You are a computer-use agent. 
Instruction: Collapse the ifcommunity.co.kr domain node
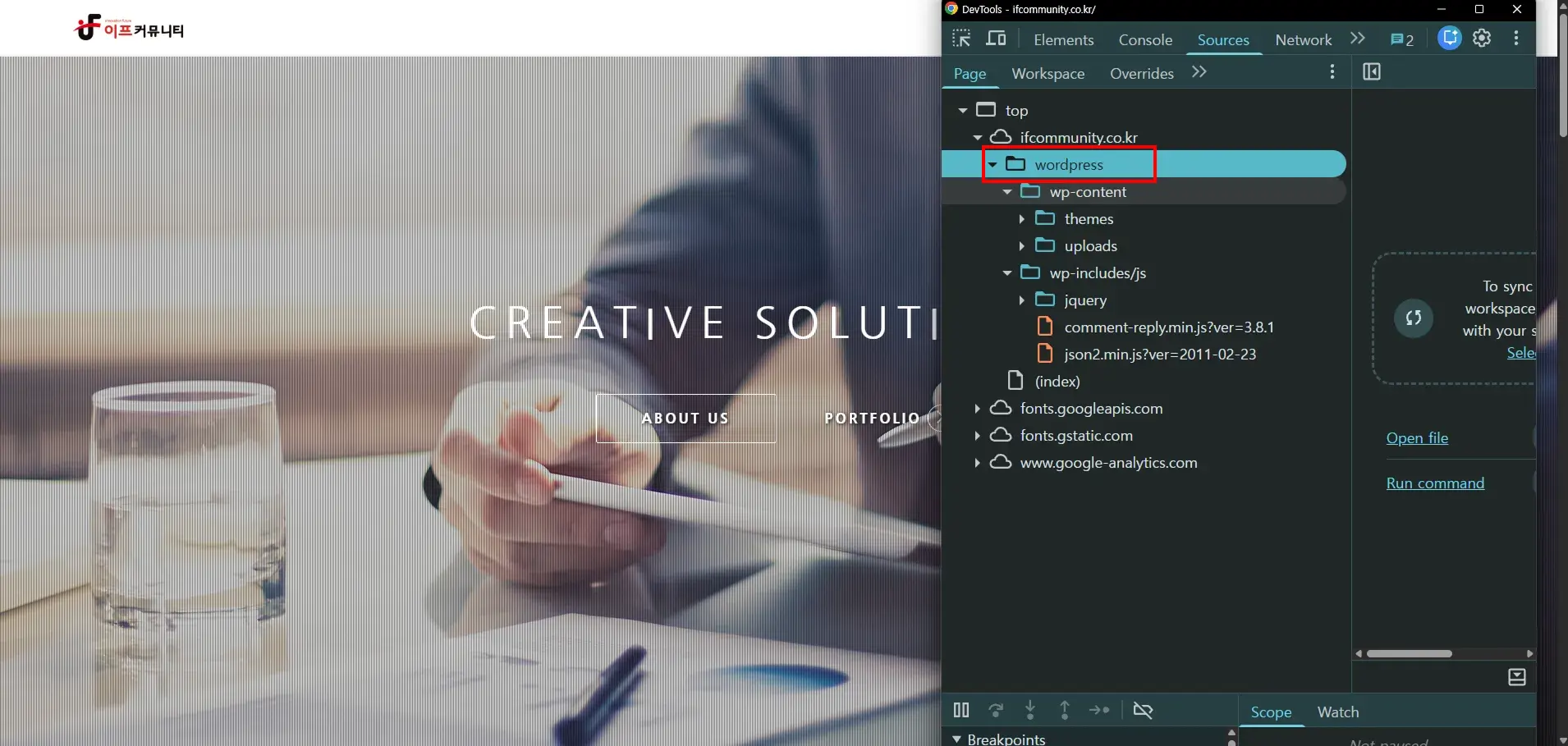tap(978, 137)
